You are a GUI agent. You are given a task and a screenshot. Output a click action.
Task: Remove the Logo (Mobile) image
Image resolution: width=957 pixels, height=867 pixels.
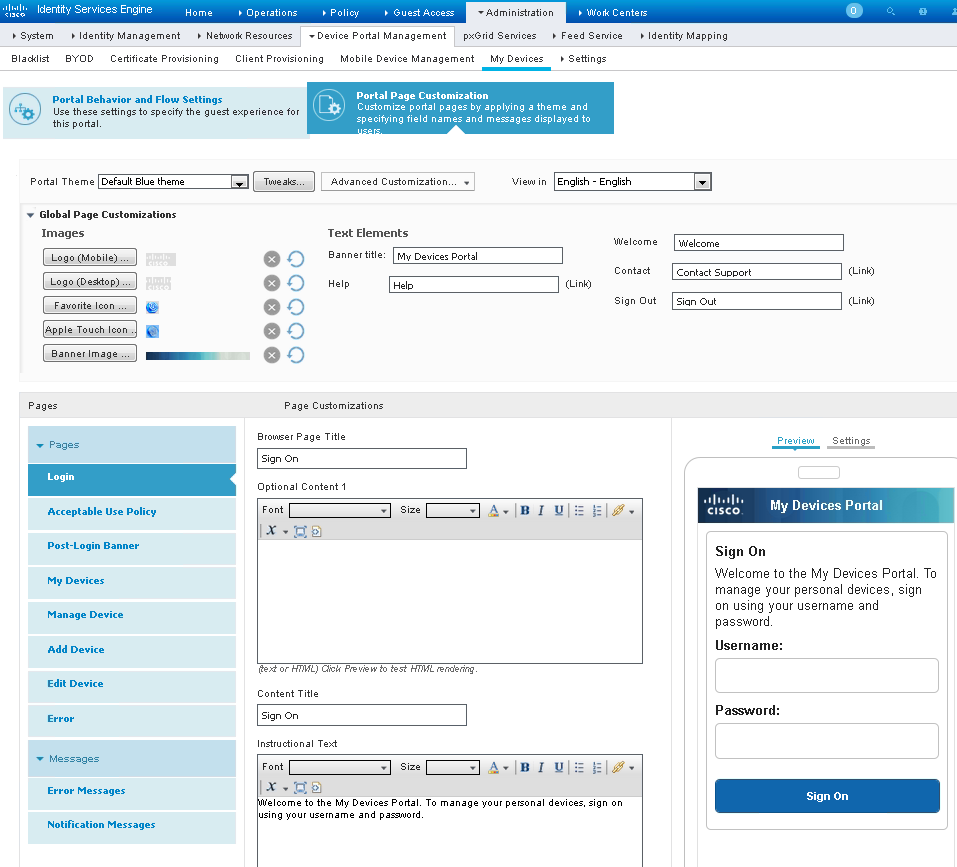[272, 259]
